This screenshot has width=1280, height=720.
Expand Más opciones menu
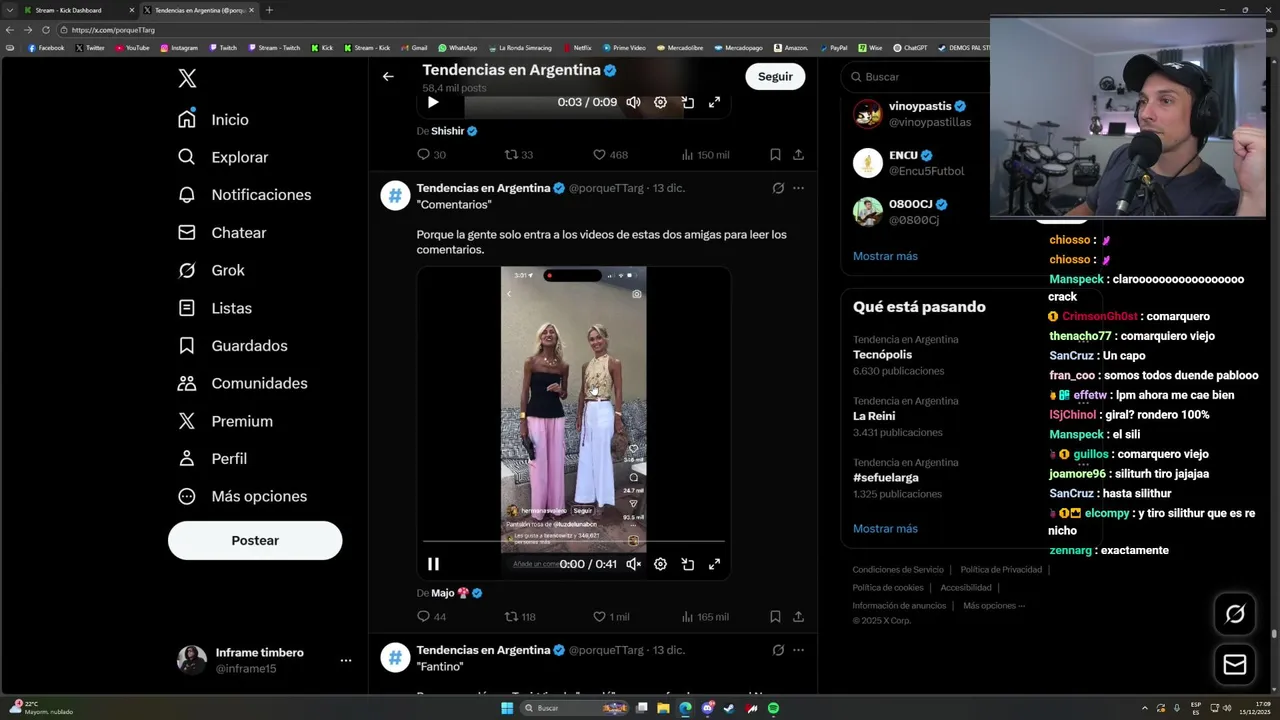tap(242, 496)
